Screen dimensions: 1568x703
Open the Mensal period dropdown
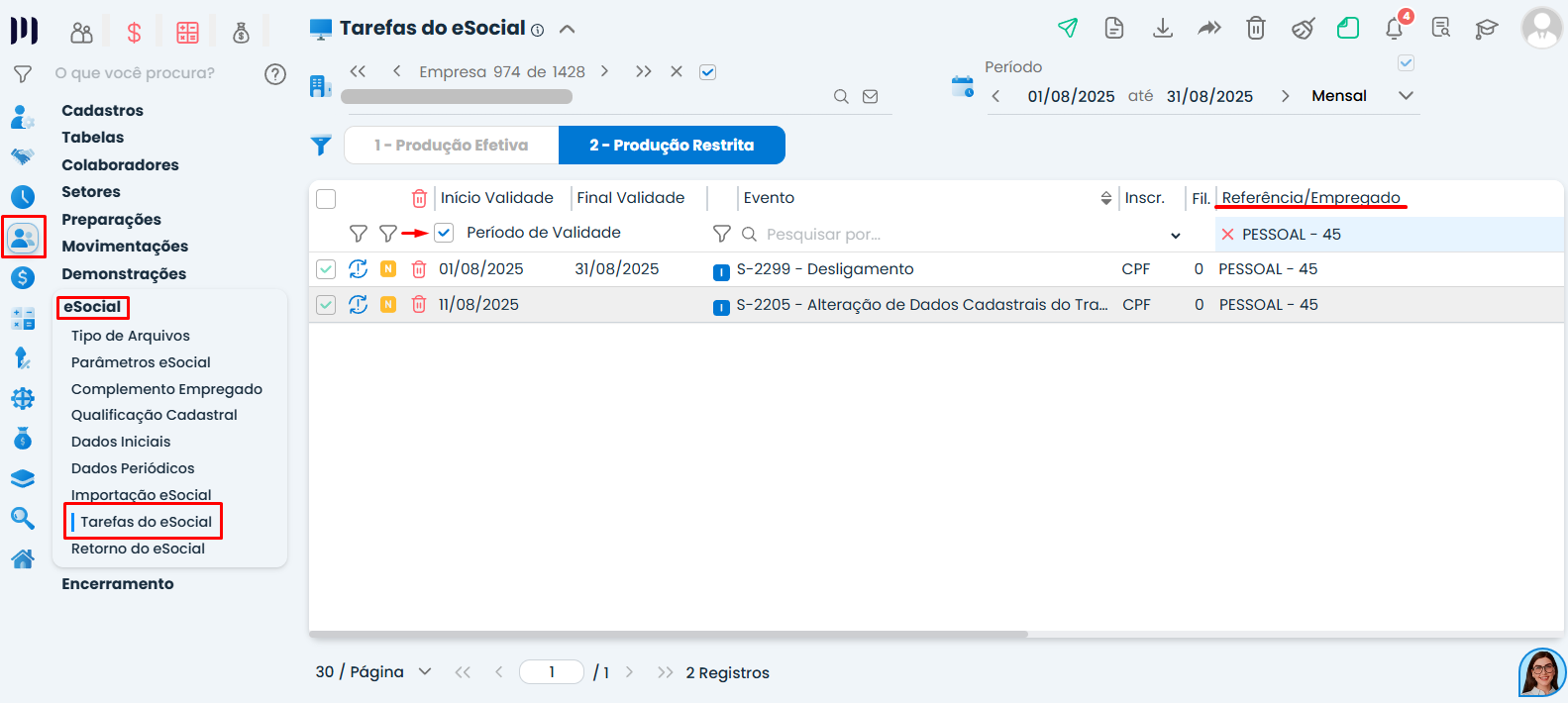point(1405,96)
